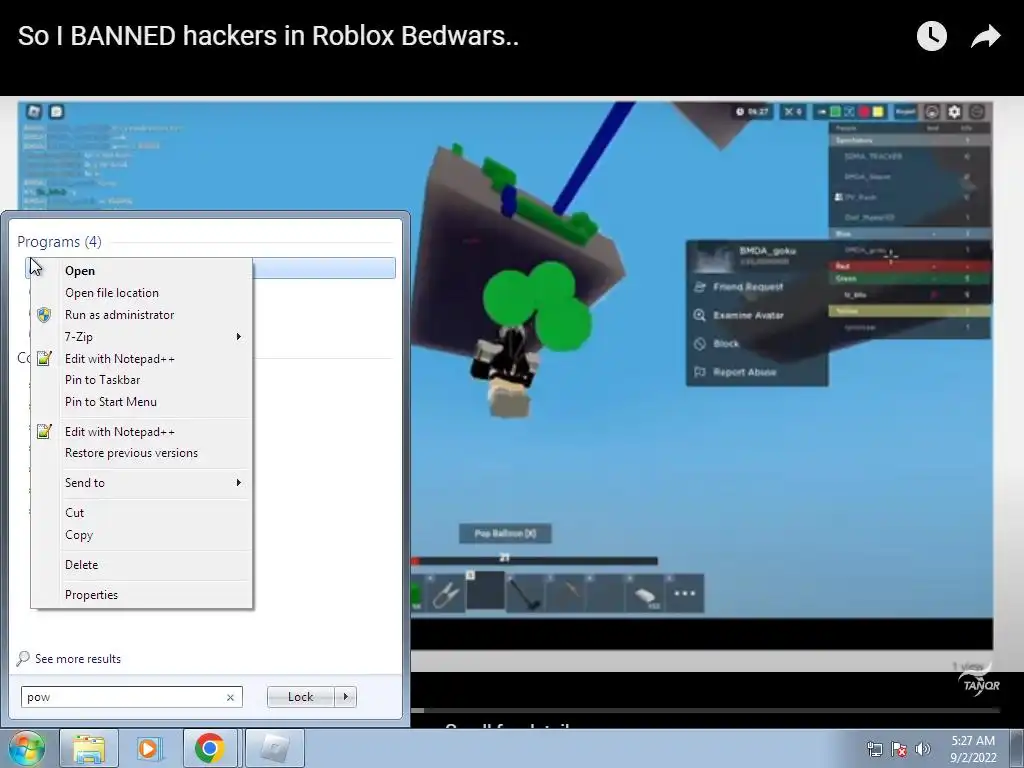Click the match timer showing 06:27

(x=752, y=112)
